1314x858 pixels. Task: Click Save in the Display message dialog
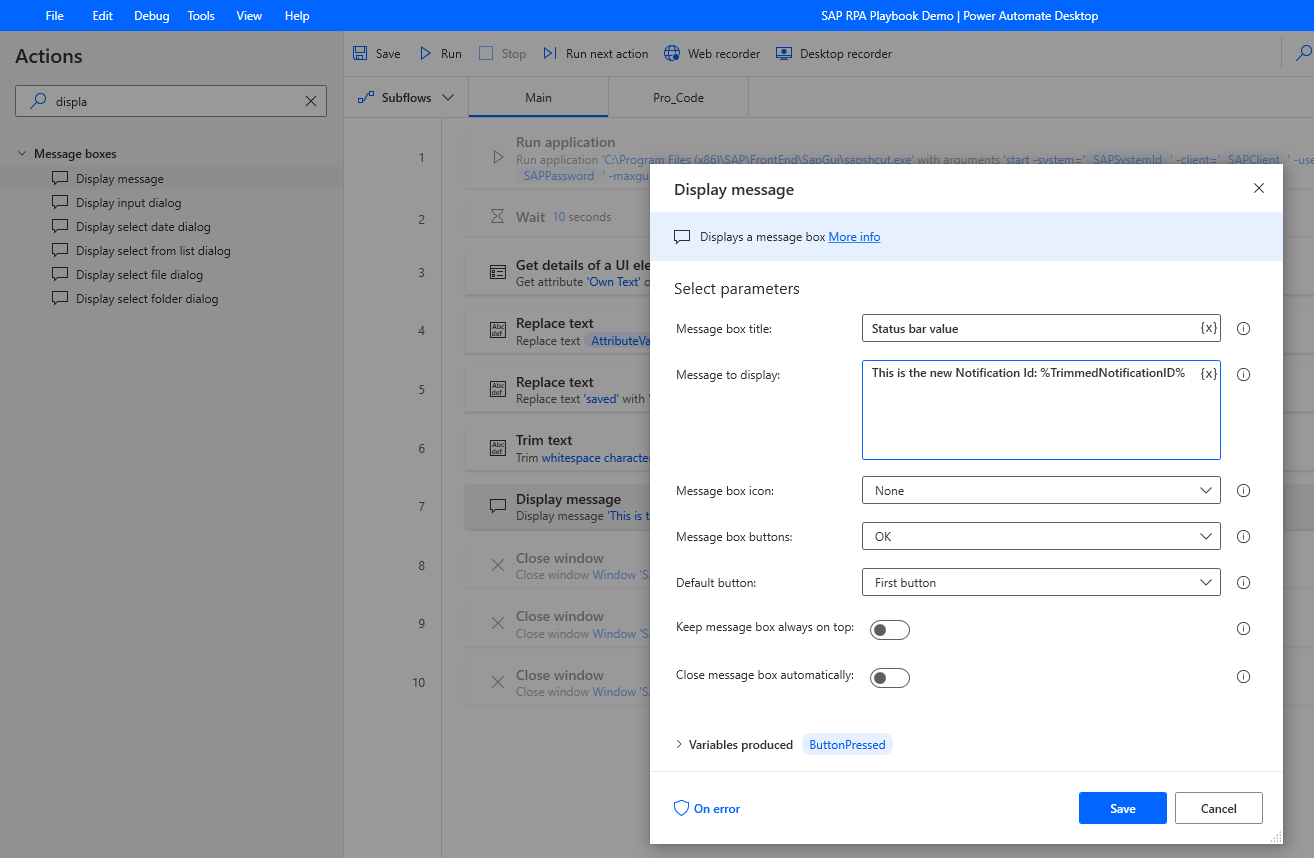1122,808
